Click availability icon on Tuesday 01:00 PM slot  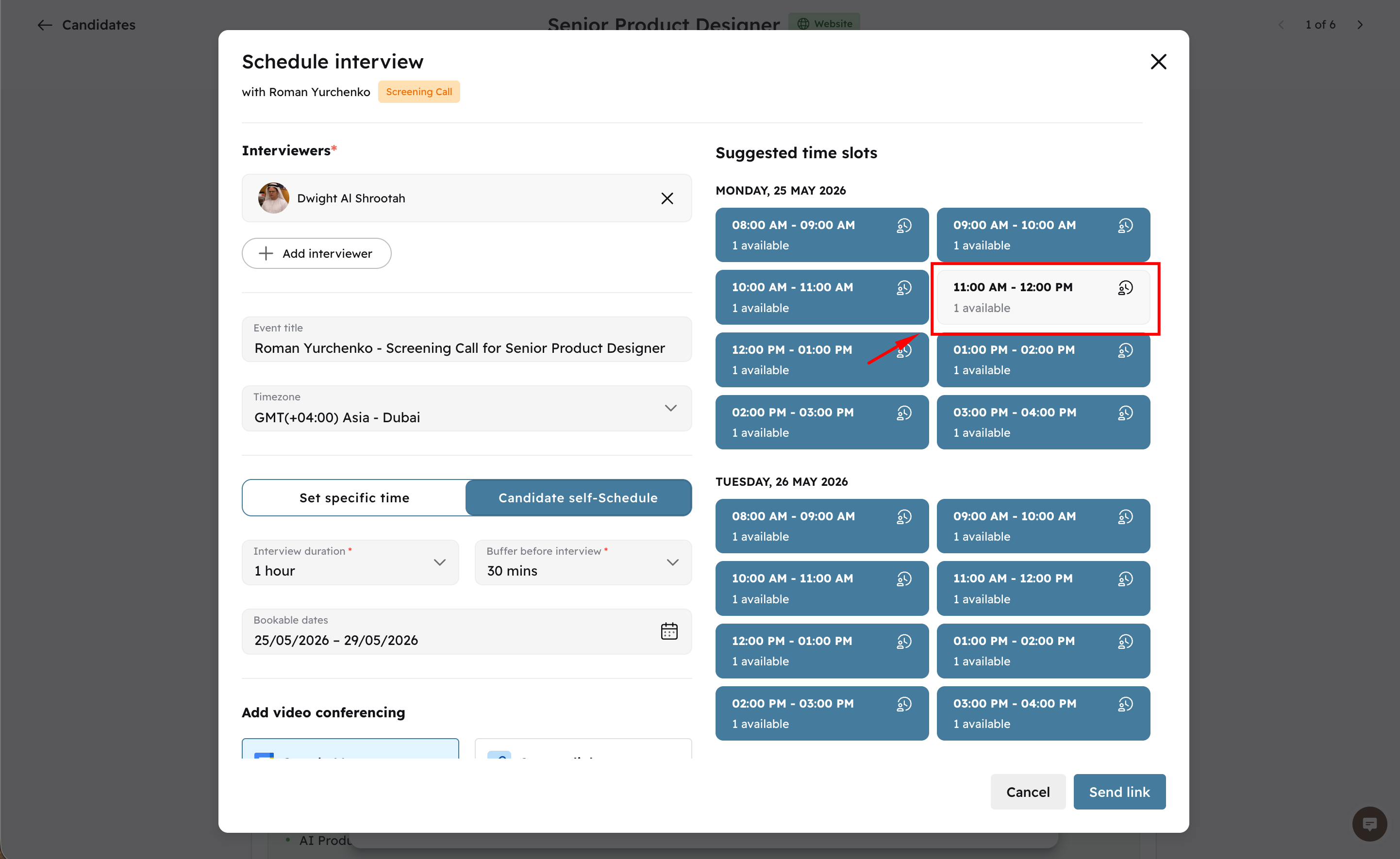pos(1126,642)
